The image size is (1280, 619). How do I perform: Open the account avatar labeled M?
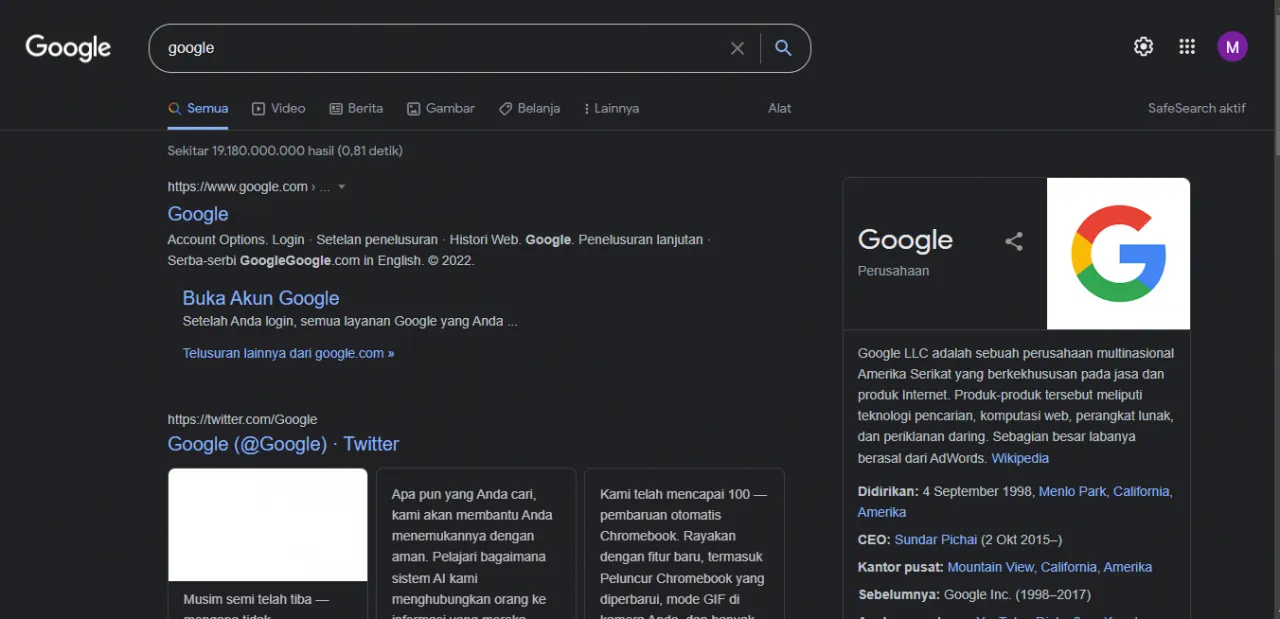(x=1232, y=47)
